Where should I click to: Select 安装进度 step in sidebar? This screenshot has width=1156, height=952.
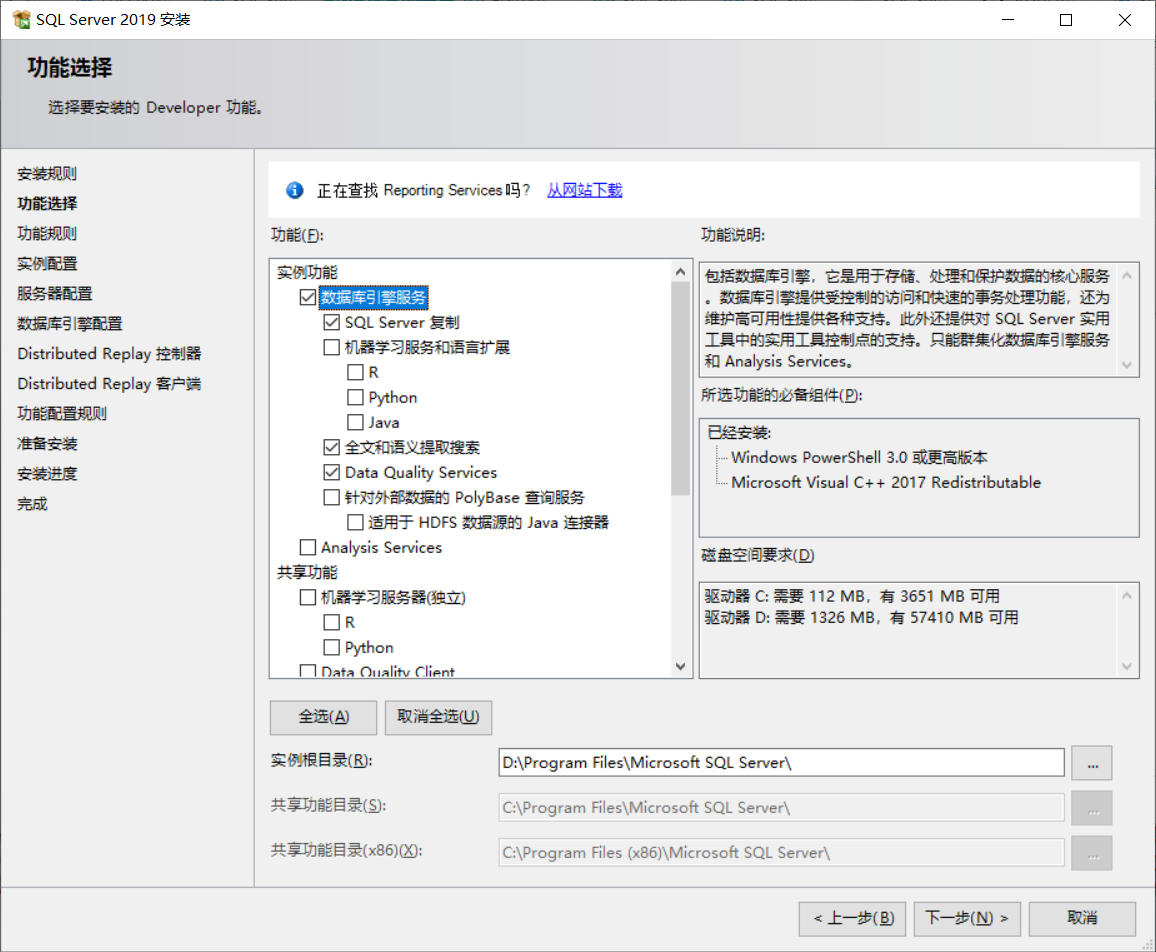point(47,474)
